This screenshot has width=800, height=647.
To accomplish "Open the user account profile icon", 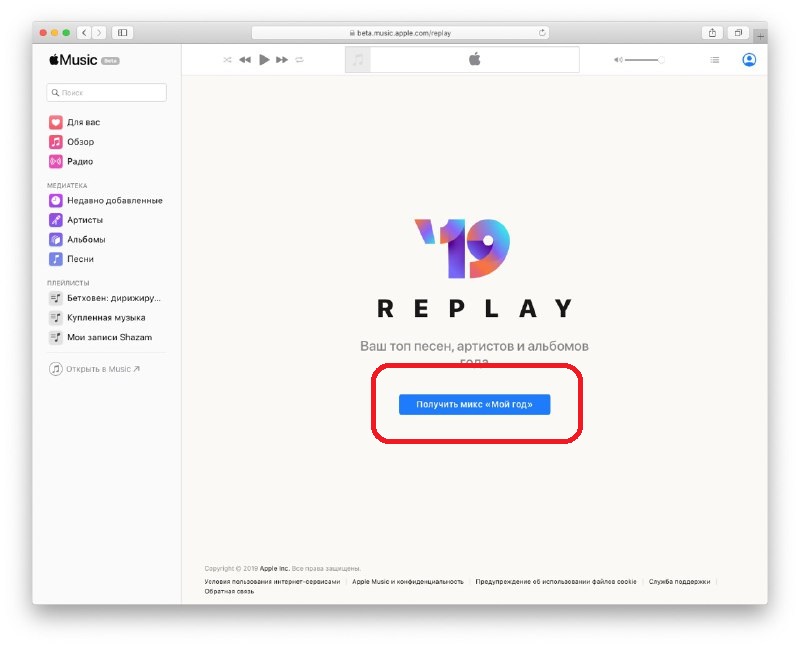I will click(x=749, y=60).
